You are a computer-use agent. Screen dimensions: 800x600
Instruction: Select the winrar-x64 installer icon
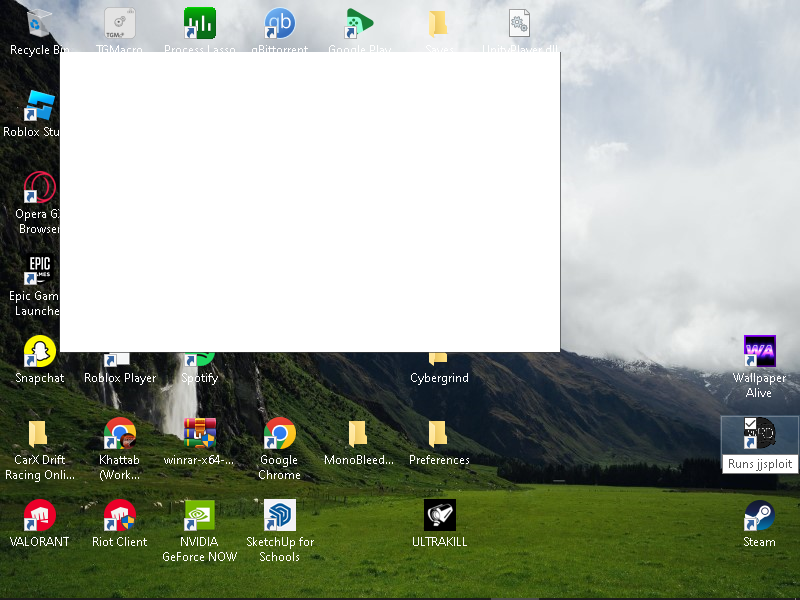pos(199,434)
